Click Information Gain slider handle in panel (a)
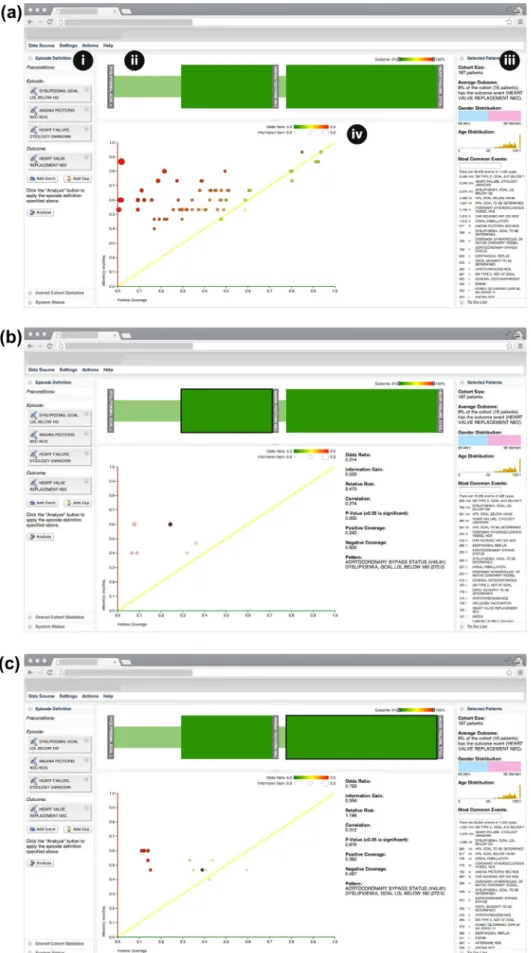531x953 pixels. [x=310, y=131]
